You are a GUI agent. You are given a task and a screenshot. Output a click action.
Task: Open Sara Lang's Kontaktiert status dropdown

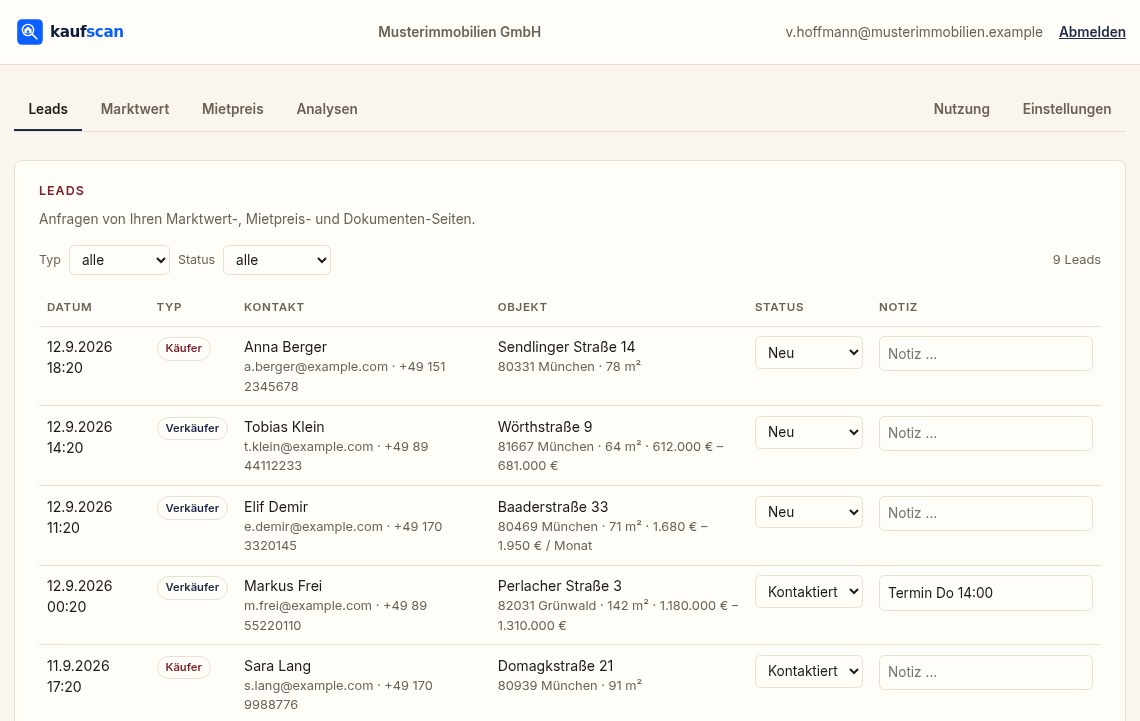click(x=808, y=672)
